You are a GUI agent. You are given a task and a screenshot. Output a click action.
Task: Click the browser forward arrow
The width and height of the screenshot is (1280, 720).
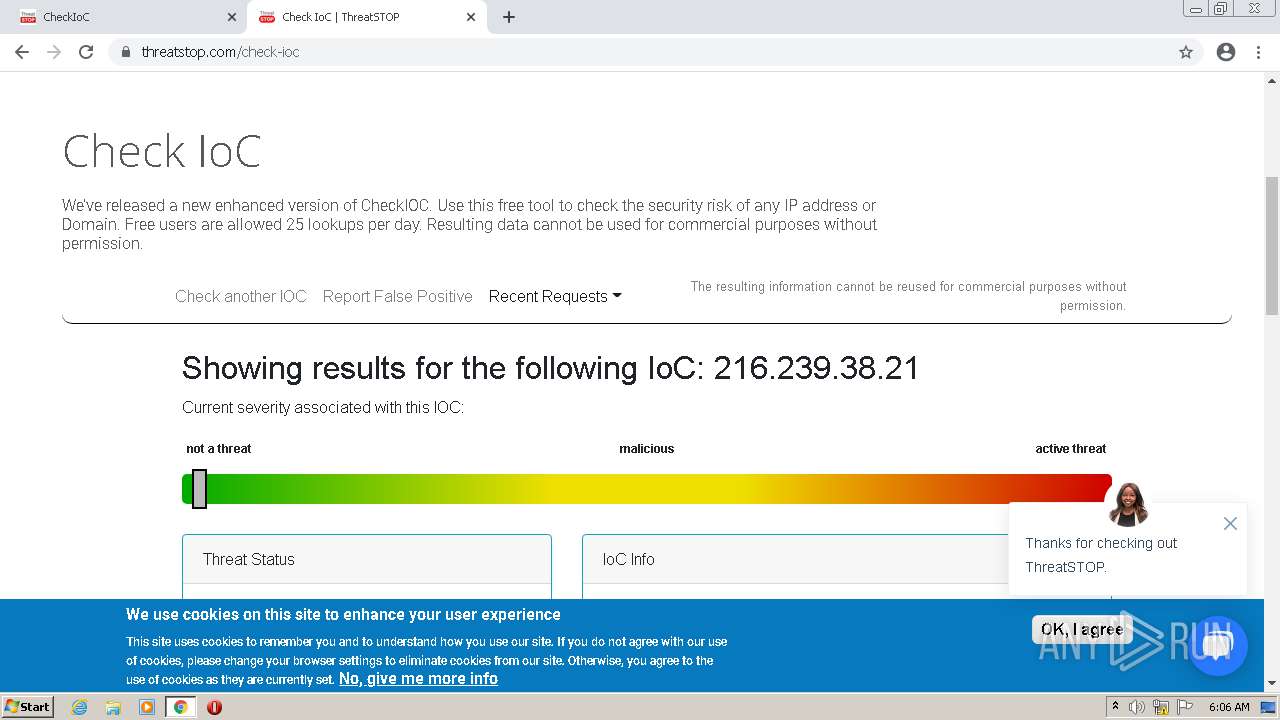(54, 52)
